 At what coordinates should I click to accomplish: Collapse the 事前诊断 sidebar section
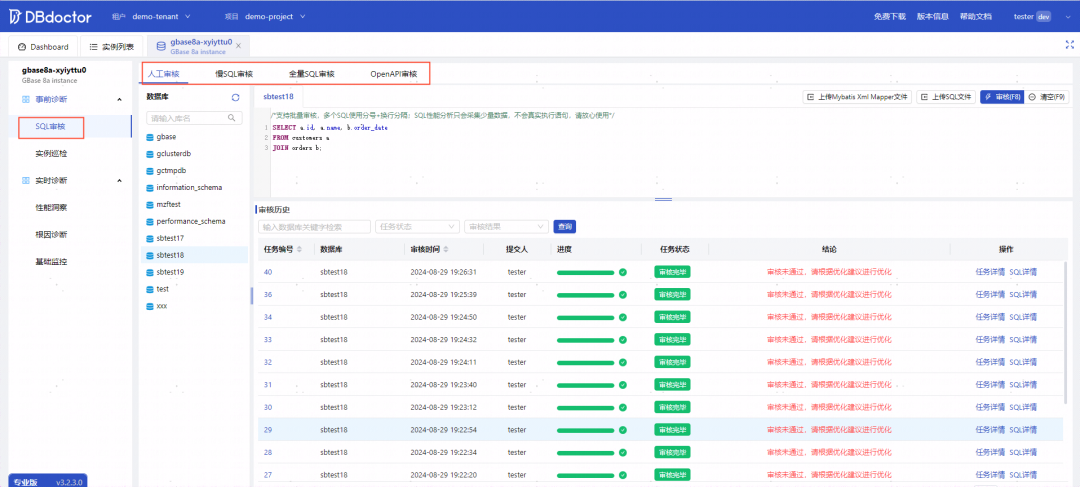coord(119,100)
